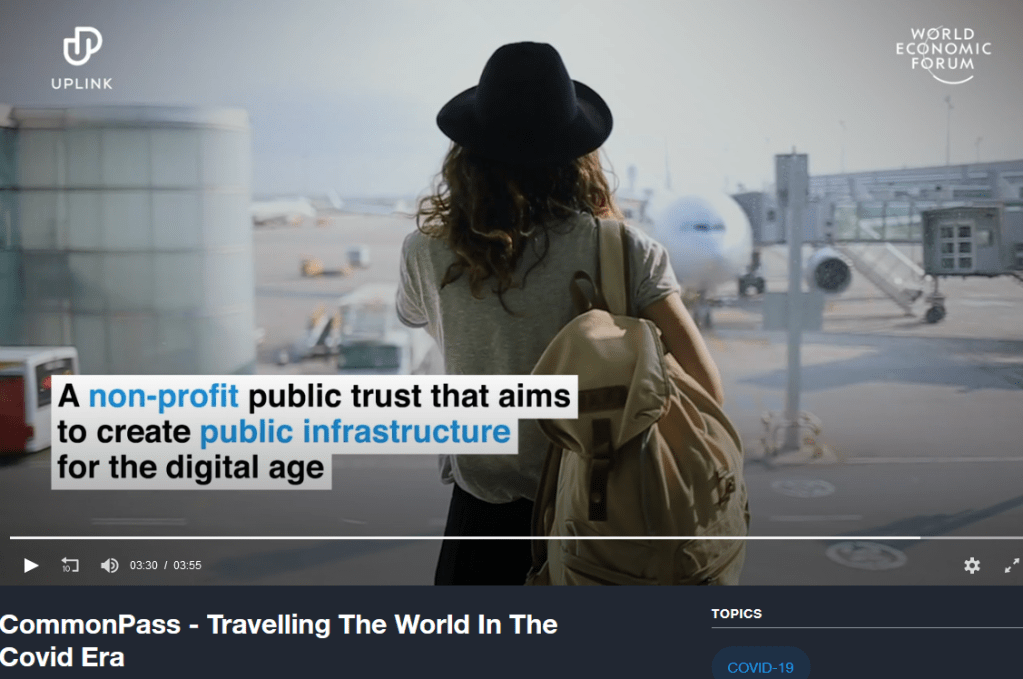The height and width of the screenshot is (679, 1023).
Task: Click the middle of the video progress bar
Action: [516, 537]
